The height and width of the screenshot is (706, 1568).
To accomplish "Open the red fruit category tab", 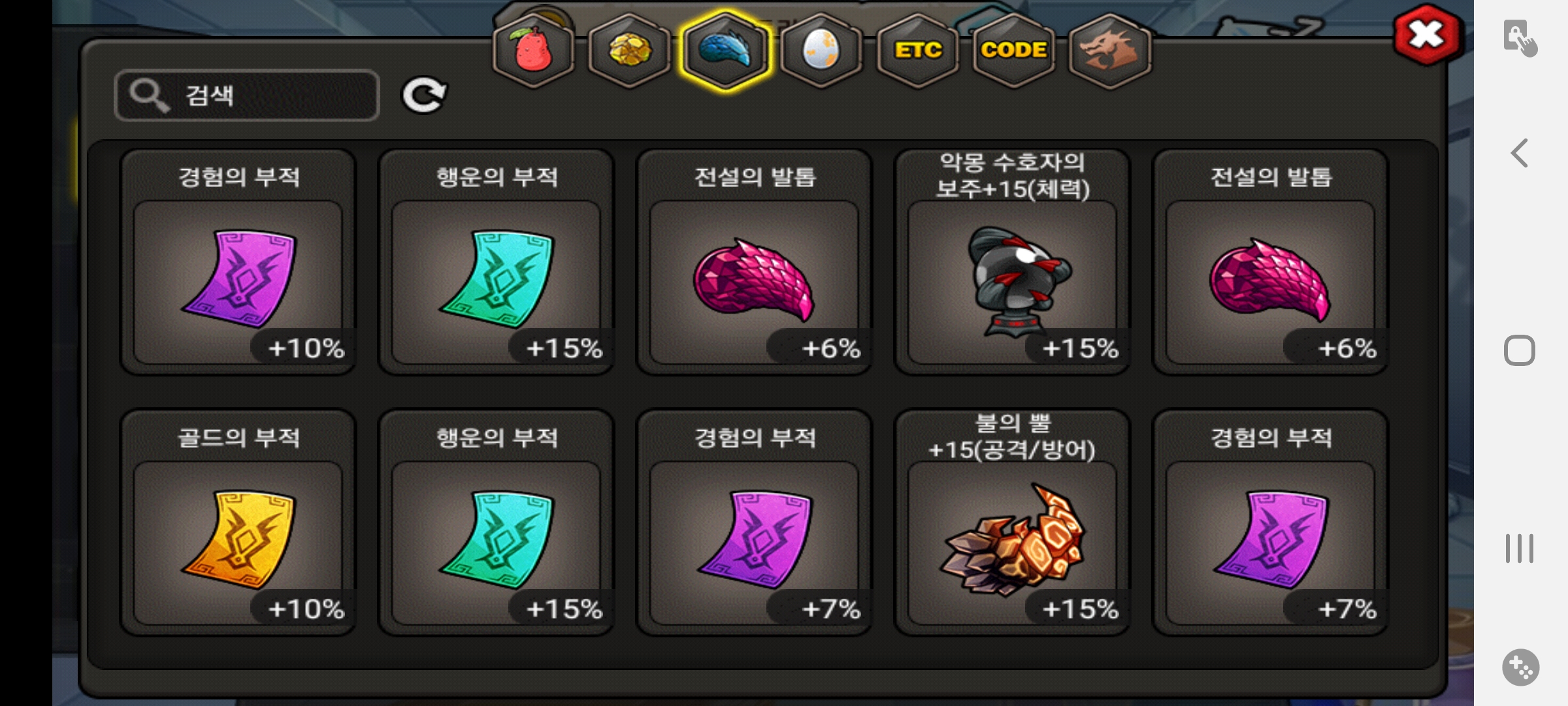I will [534, 50].
